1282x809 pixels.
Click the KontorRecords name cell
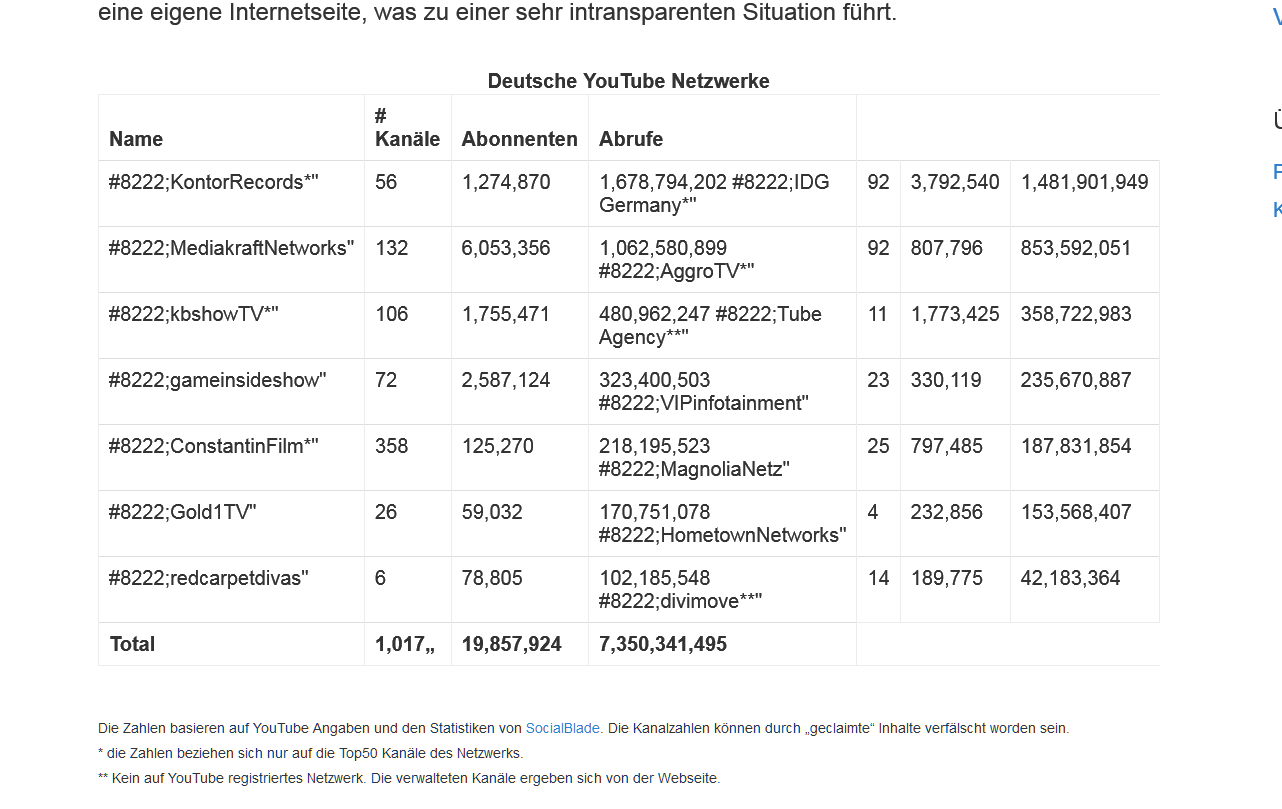(213, 182)
